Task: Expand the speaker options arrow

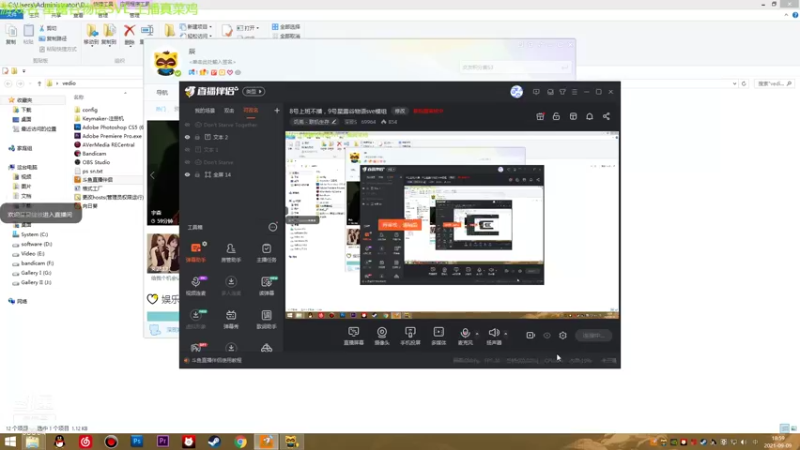Action: (506, 334)
